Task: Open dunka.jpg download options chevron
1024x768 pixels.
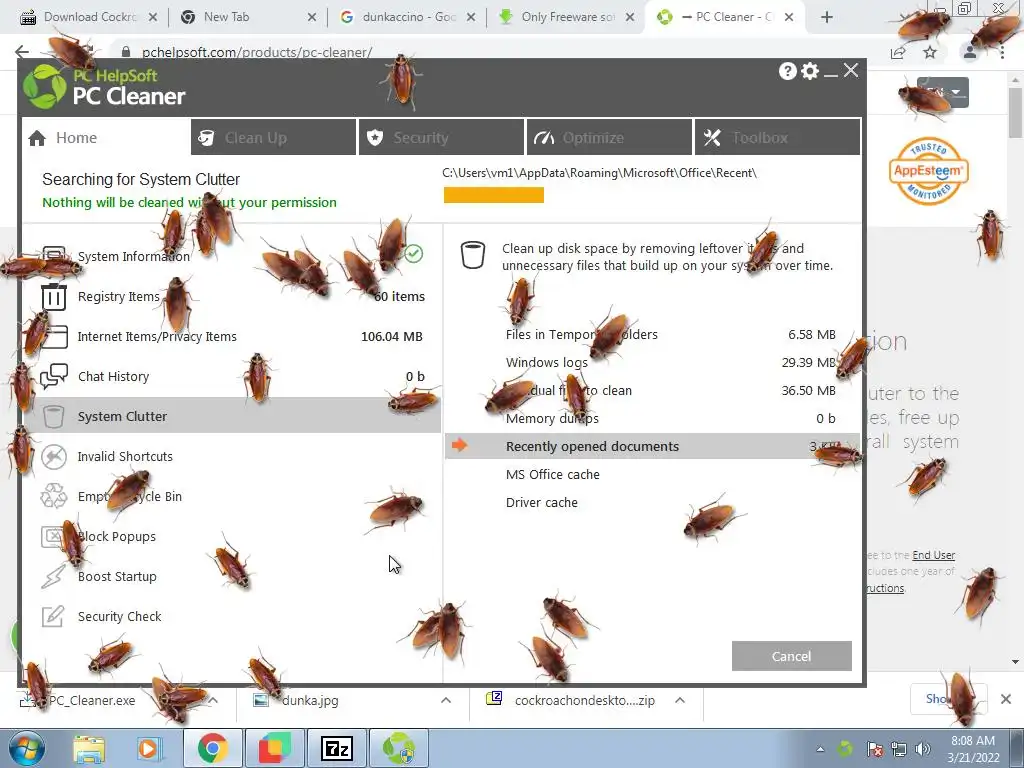Action: point(446,700)
